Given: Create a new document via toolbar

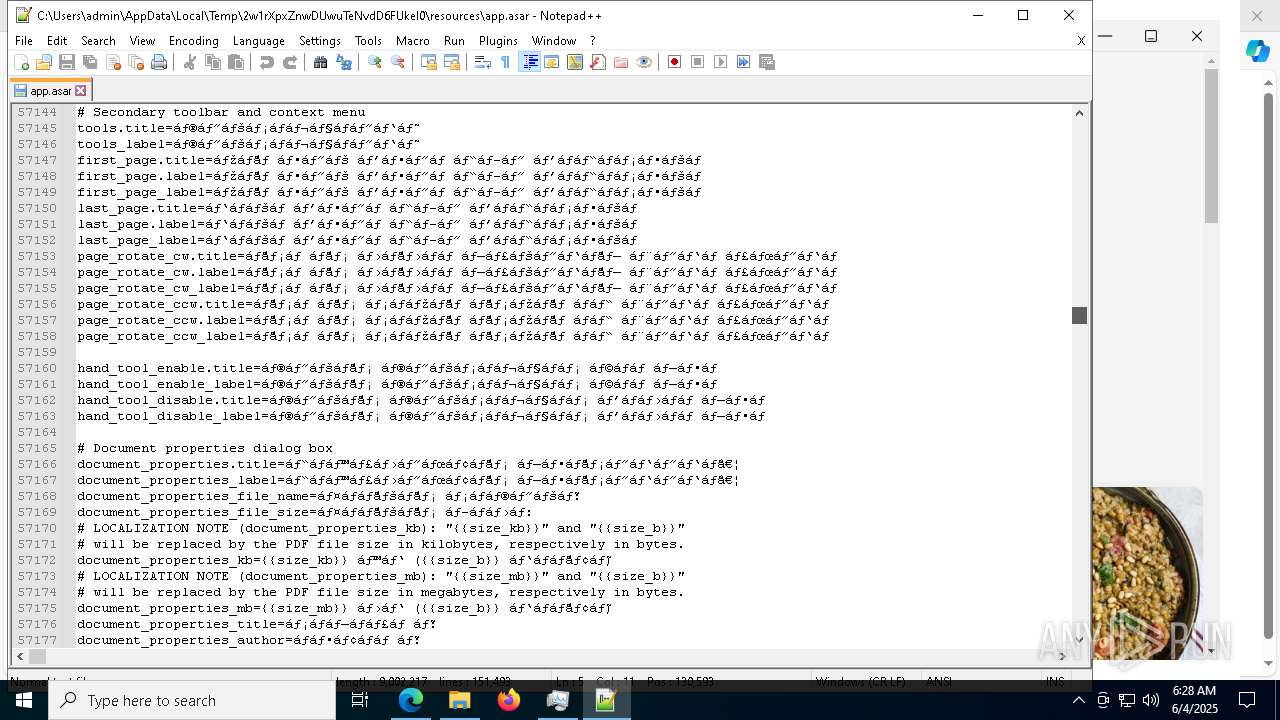Looking at the screenshot, I should (x=21, y=62).
